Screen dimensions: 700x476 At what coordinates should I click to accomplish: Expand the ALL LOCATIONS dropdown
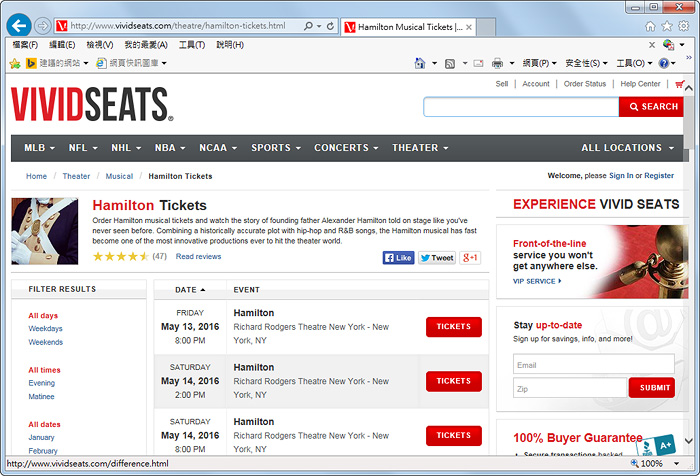627,148
